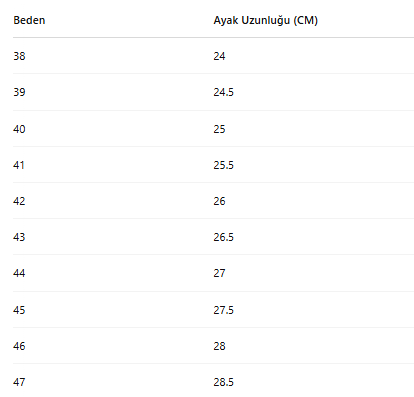Select size 44 in Beden column
Image resolution: width=414 pixels, height=397 pixels.
19,273
